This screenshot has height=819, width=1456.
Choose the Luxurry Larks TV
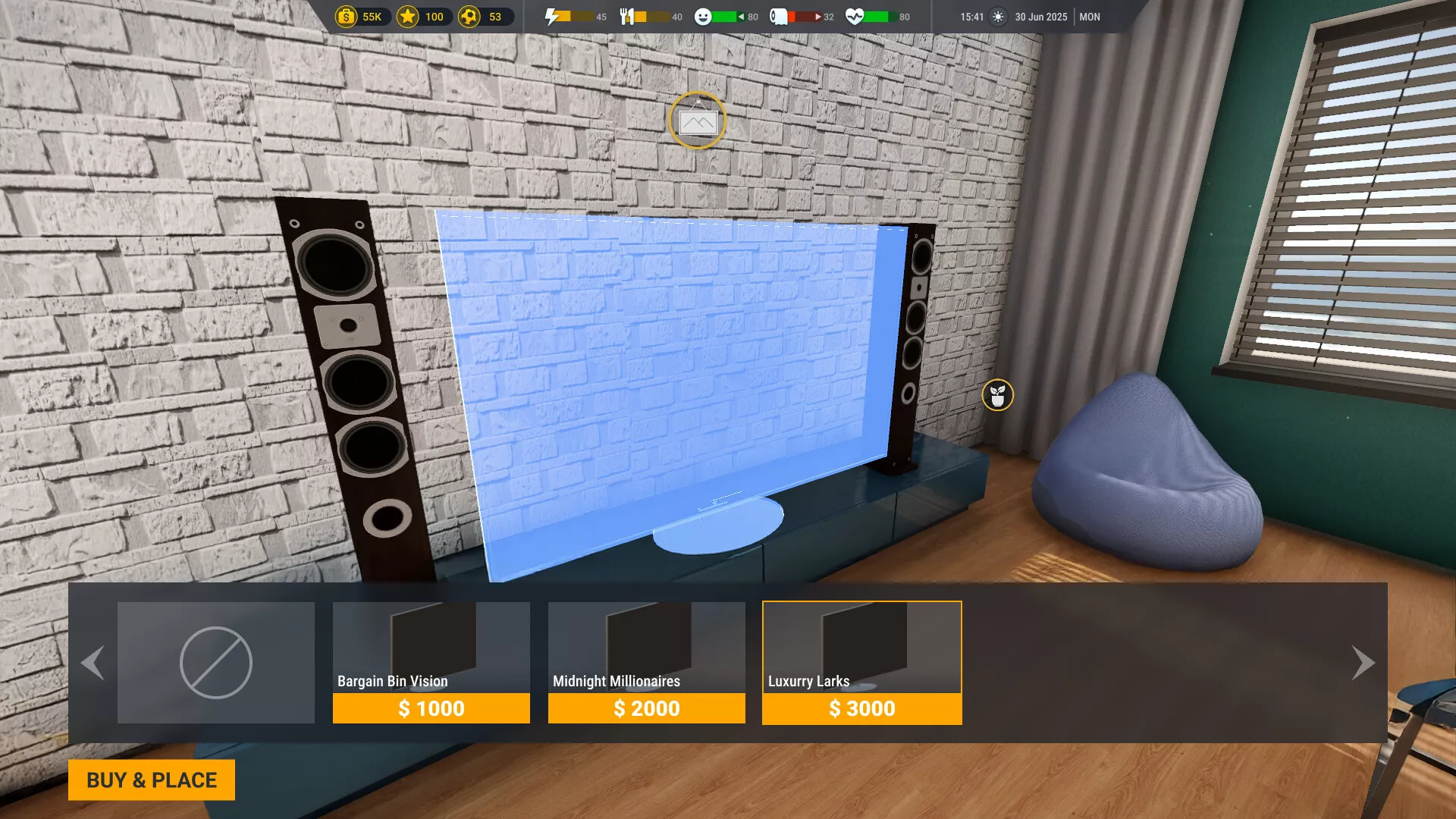click(862, 662)
